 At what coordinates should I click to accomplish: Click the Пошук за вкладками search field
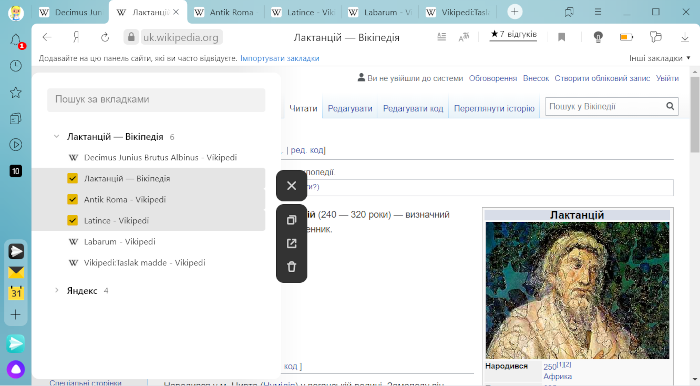coord(156,100)
